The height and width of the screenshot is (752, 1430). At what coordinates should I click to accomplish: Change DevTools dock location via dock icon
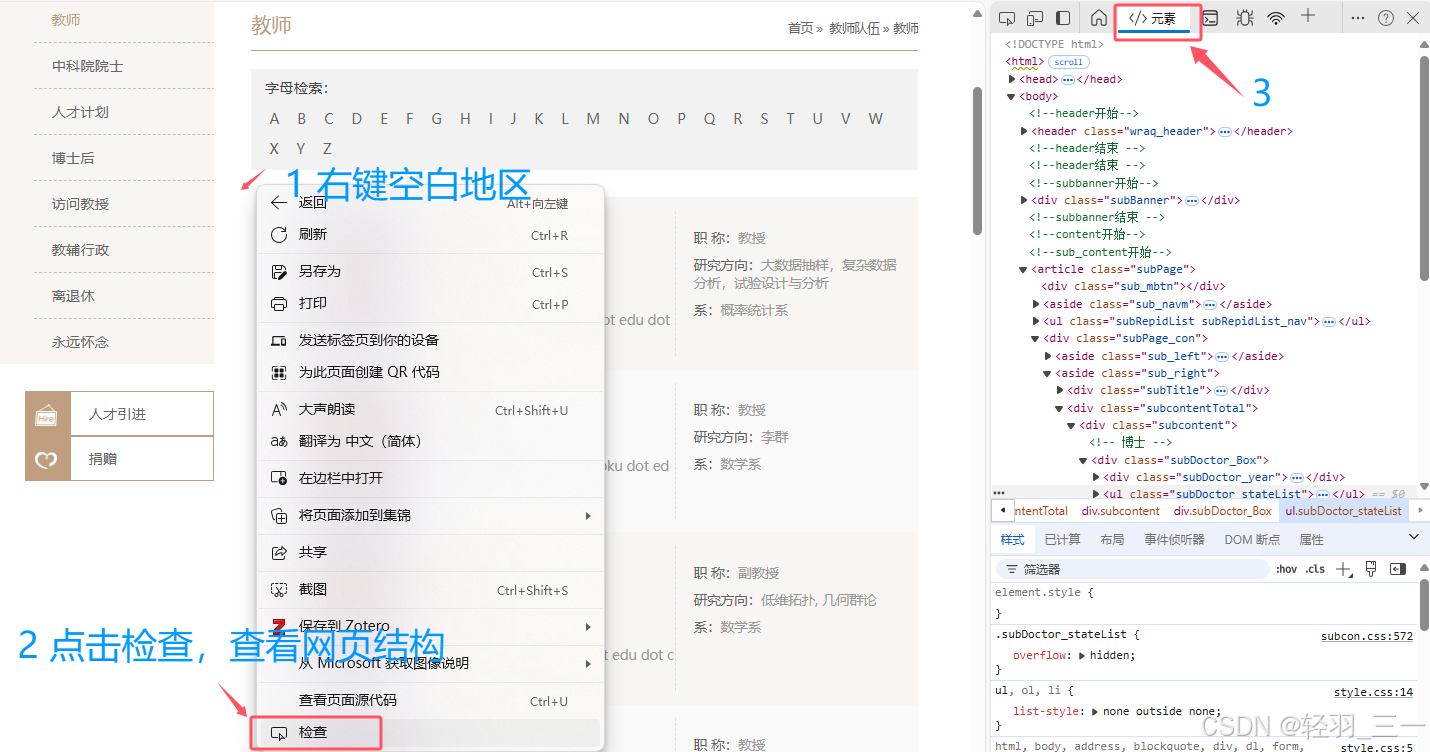(1063, 17)
